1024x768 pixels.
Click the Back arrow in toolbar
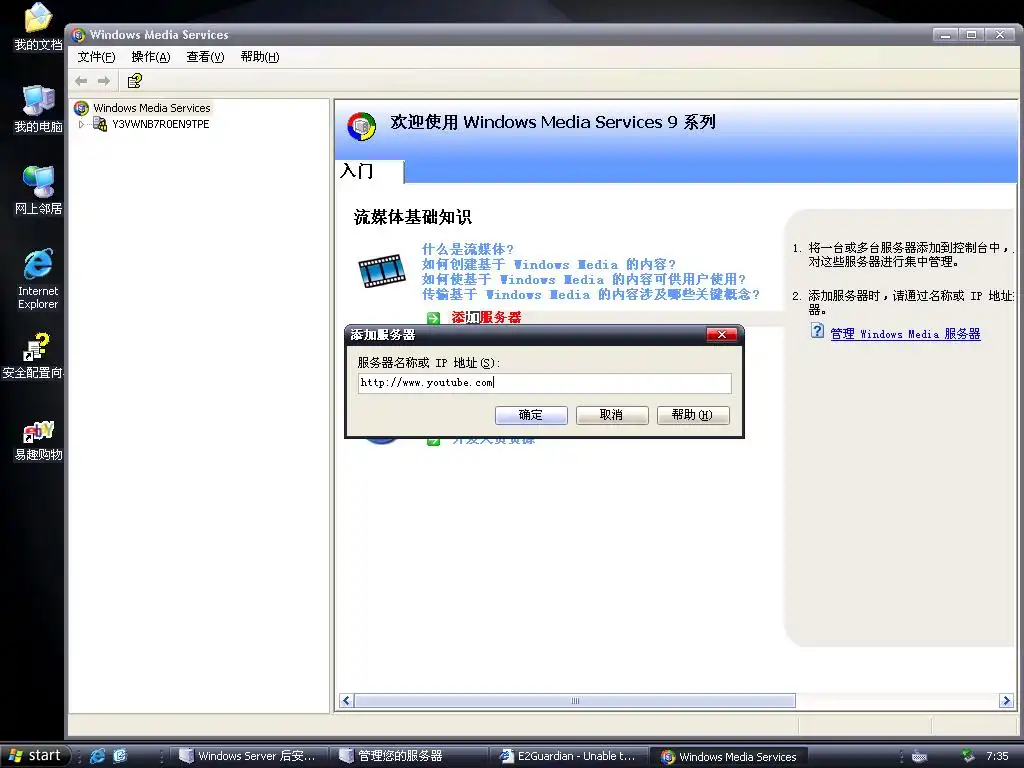tap(81, 81)
